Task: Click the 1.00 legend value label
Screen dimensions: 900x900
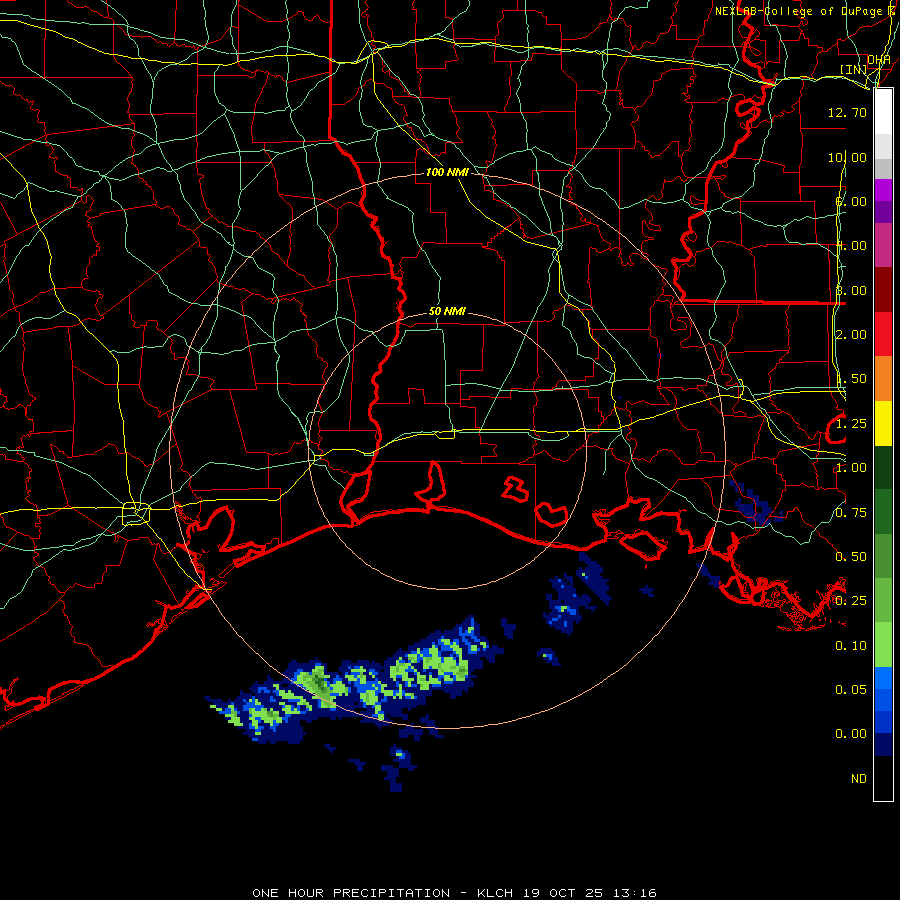Action: point(851,467)
